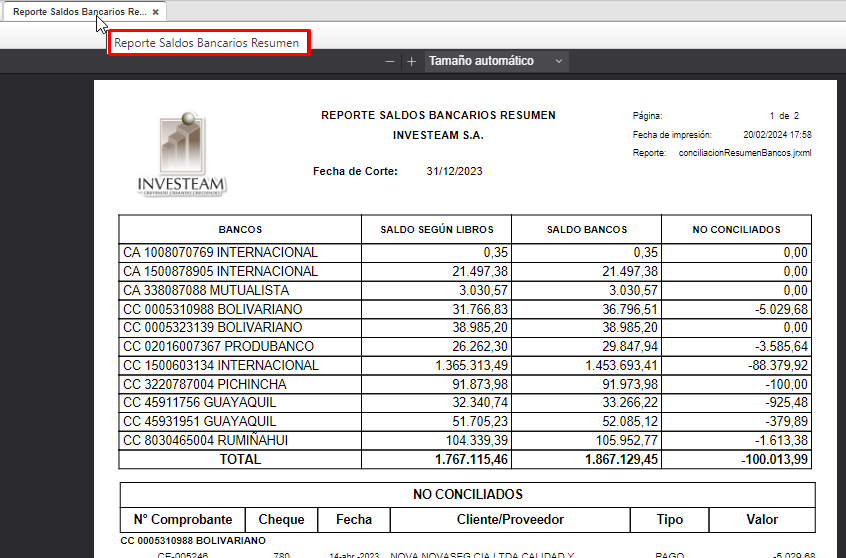The image size is (846, 558).
Task: Select the Reporte Saldos Bancarios Re... tab
Action: click(x=79, y=12)
